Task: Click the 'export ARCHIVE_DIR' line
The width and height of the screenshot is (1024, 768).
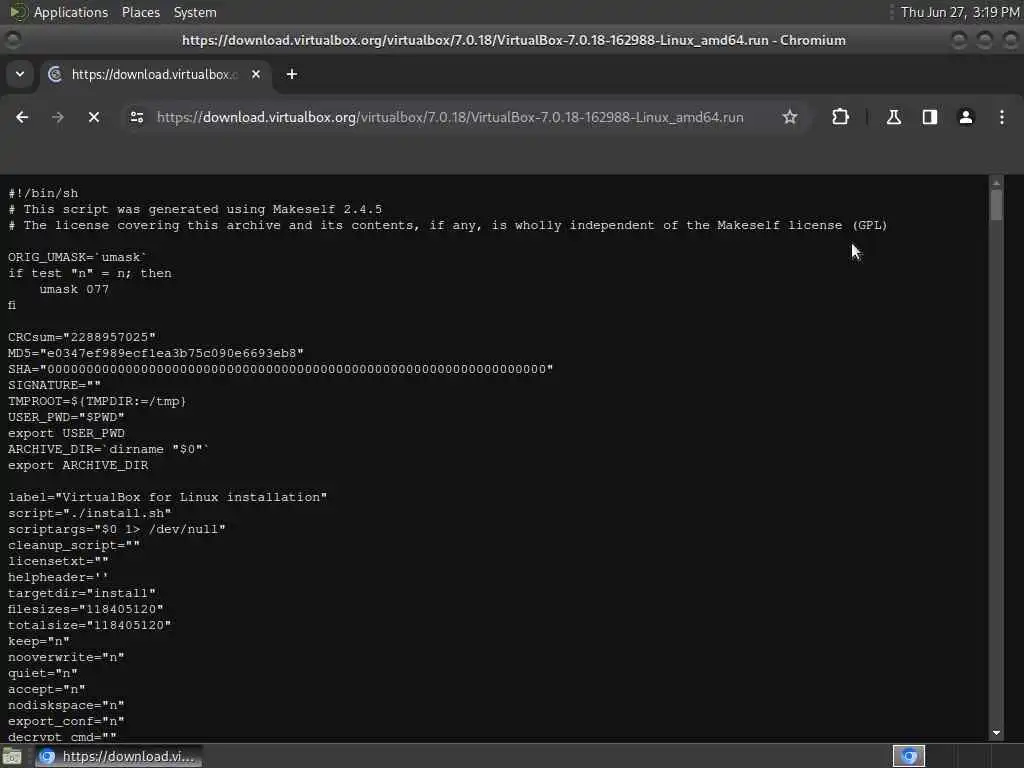Action: pyautogui.click(x=78, y=465)
